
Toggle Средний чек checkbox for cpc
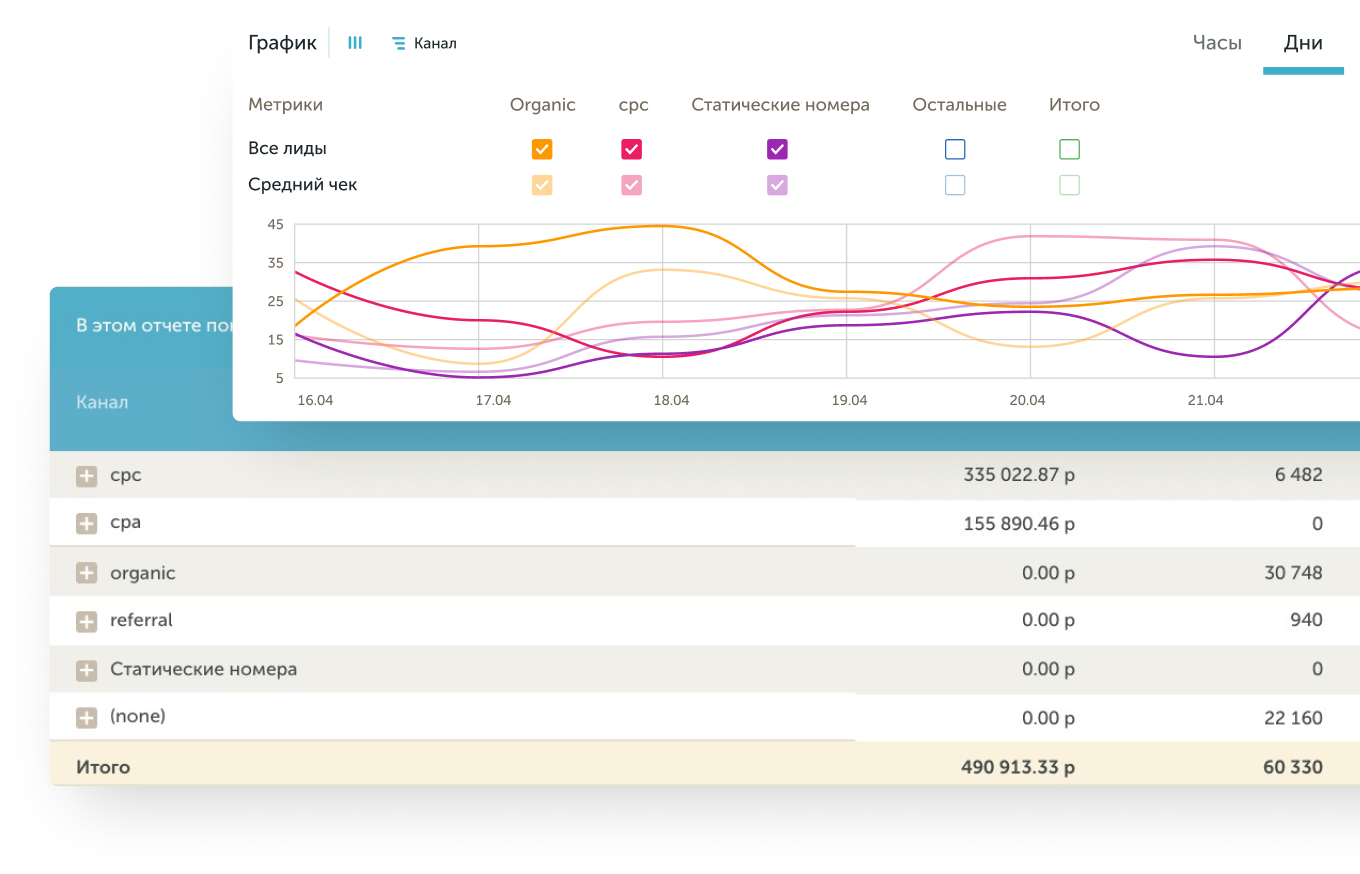click(x=632, y=185)
